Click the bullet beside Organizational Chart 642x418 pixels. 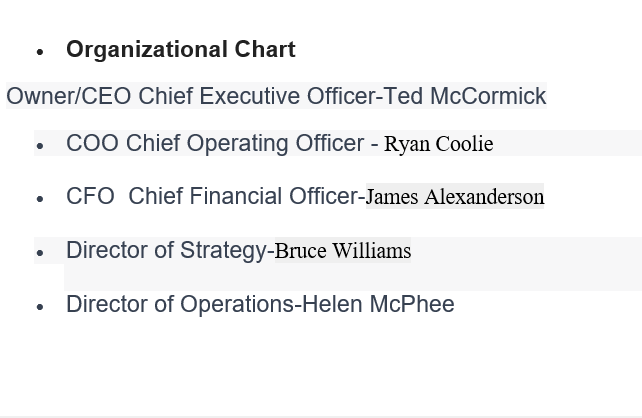(x=40, y=52)
